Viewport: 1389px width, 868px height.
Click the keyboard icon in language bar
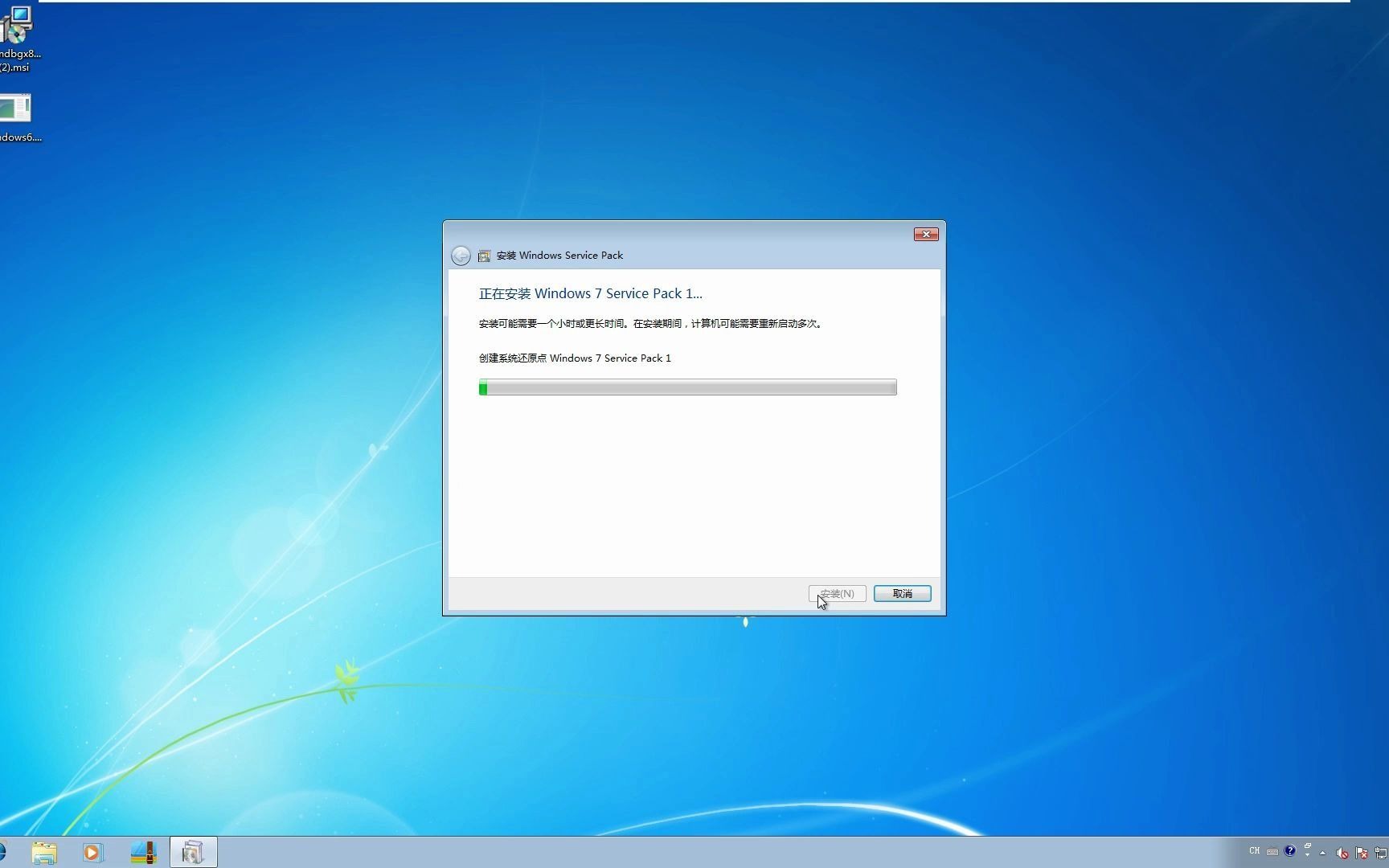(x=1272, y=852)
